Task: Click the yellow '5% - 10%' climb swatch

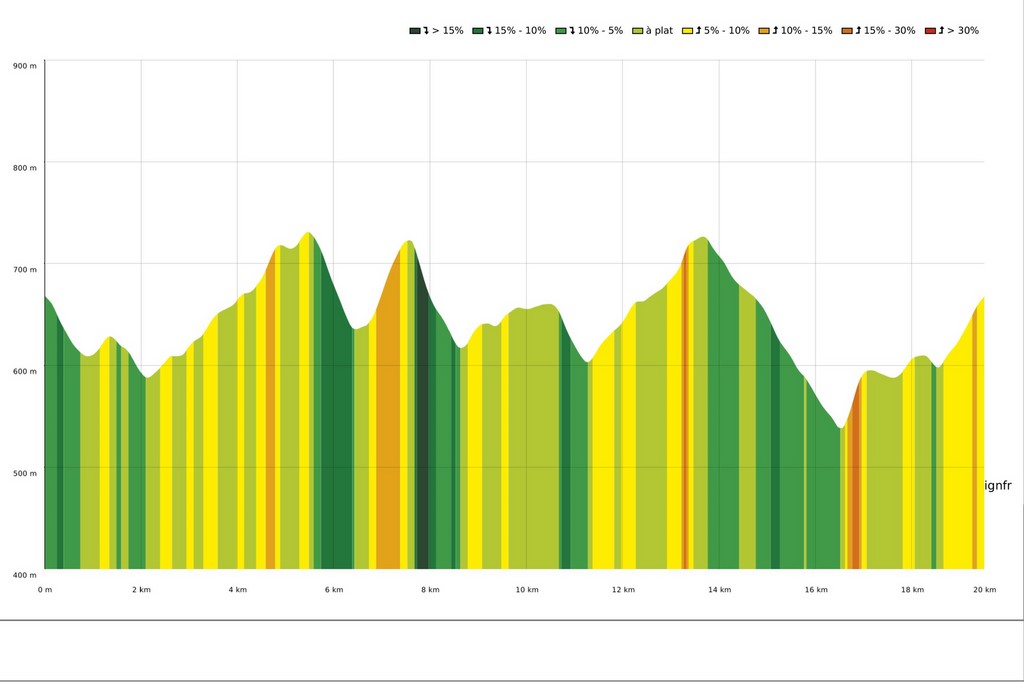Action: coord(687,31)
